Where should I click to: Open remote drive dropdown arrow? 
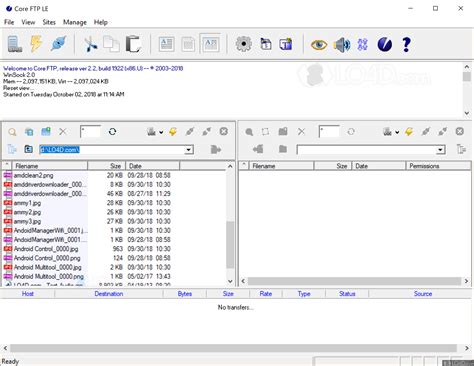pyautogui.click(x=397, y=132)
